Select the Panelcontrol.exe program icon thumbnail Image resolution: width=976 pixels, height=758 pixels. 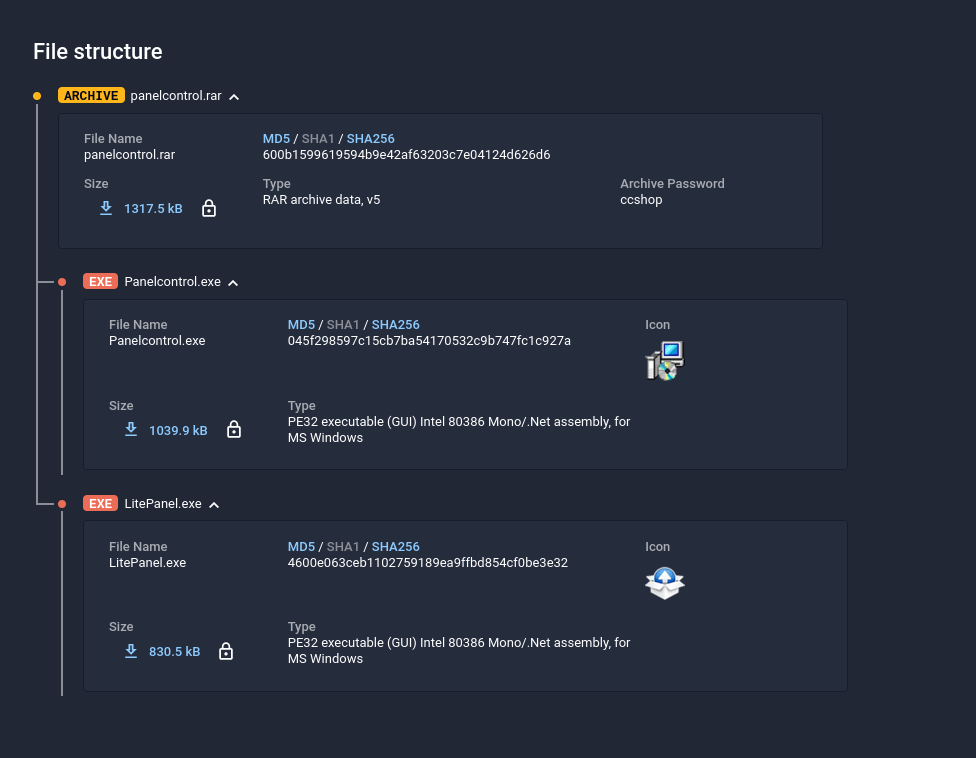(664, 360)
